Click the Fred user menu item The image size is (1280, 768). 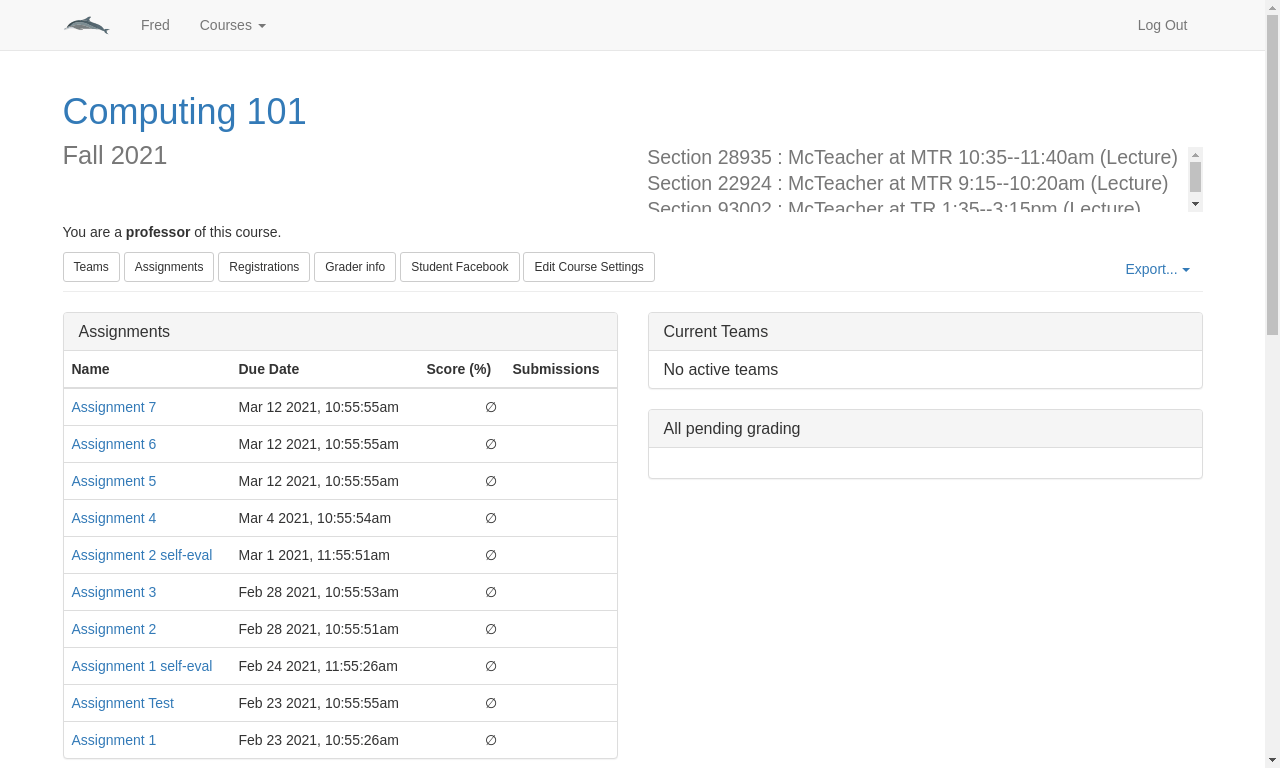coord(155,25)
